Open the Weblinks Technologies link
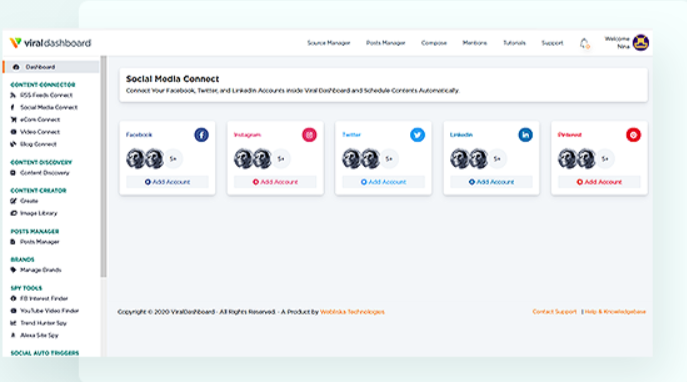 pyautogui.click(x=352, y=312)
